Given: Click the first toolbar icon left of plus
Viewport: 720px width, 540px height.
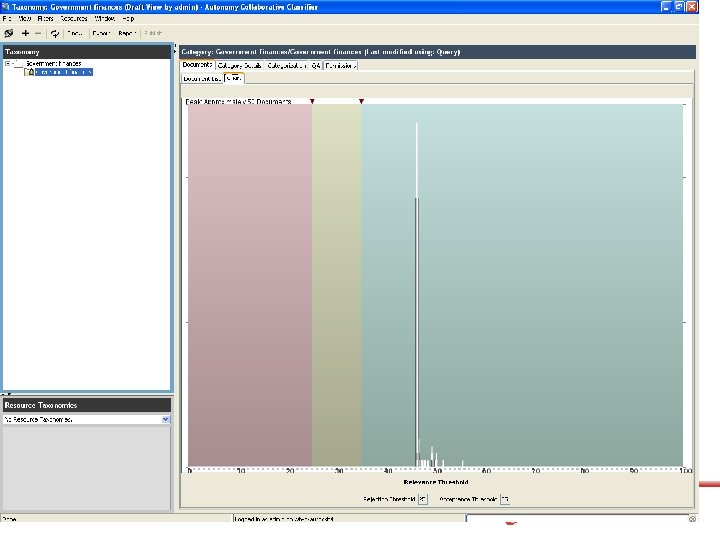Looking at the screenshot, I should (x=8, y=33).
